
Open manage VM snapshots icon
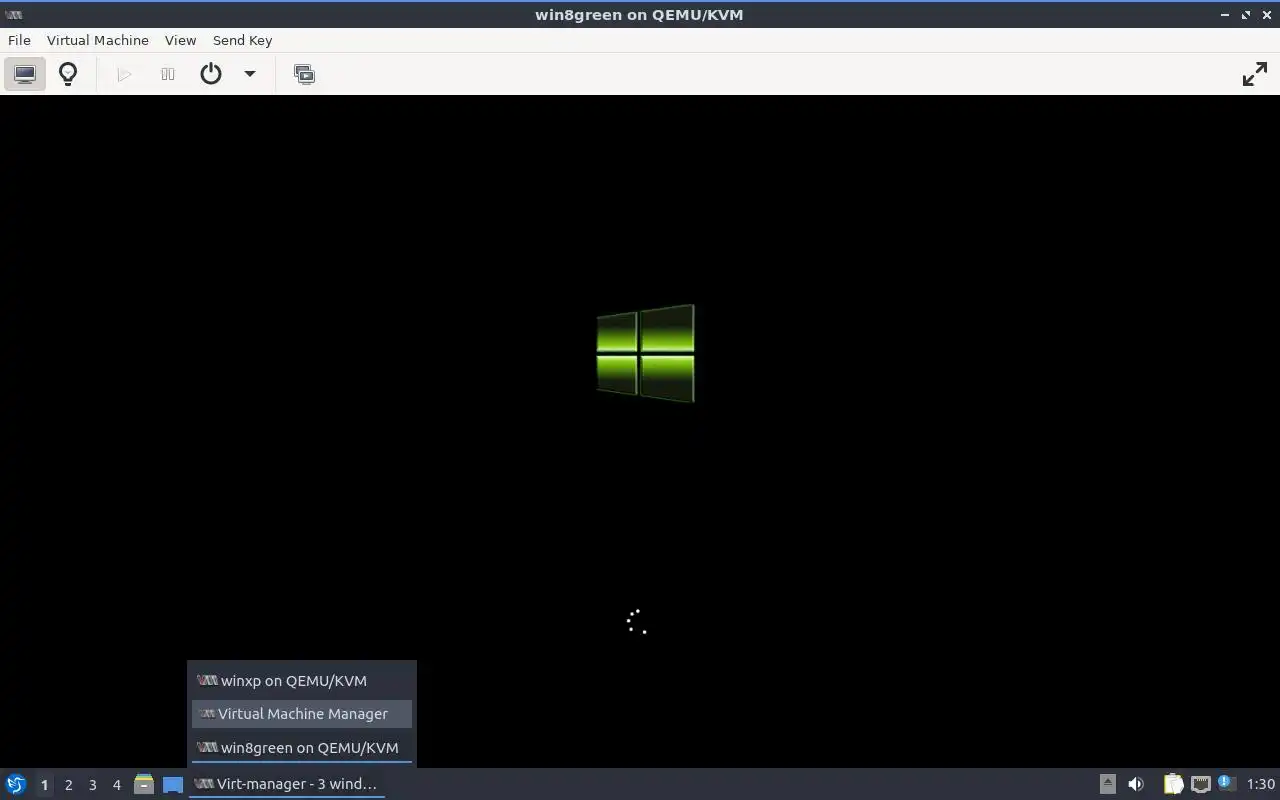coord(304,74)
